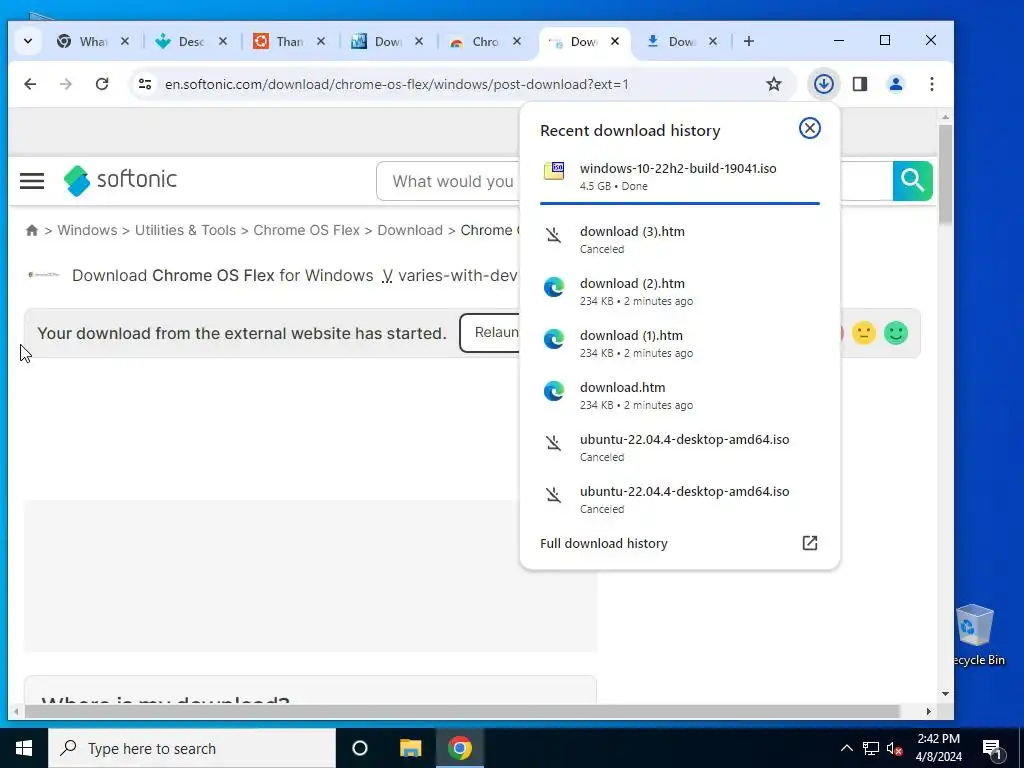Select download (3).htm entry
This screenshot has height=768, width=1024.
(x=679, y=239)
